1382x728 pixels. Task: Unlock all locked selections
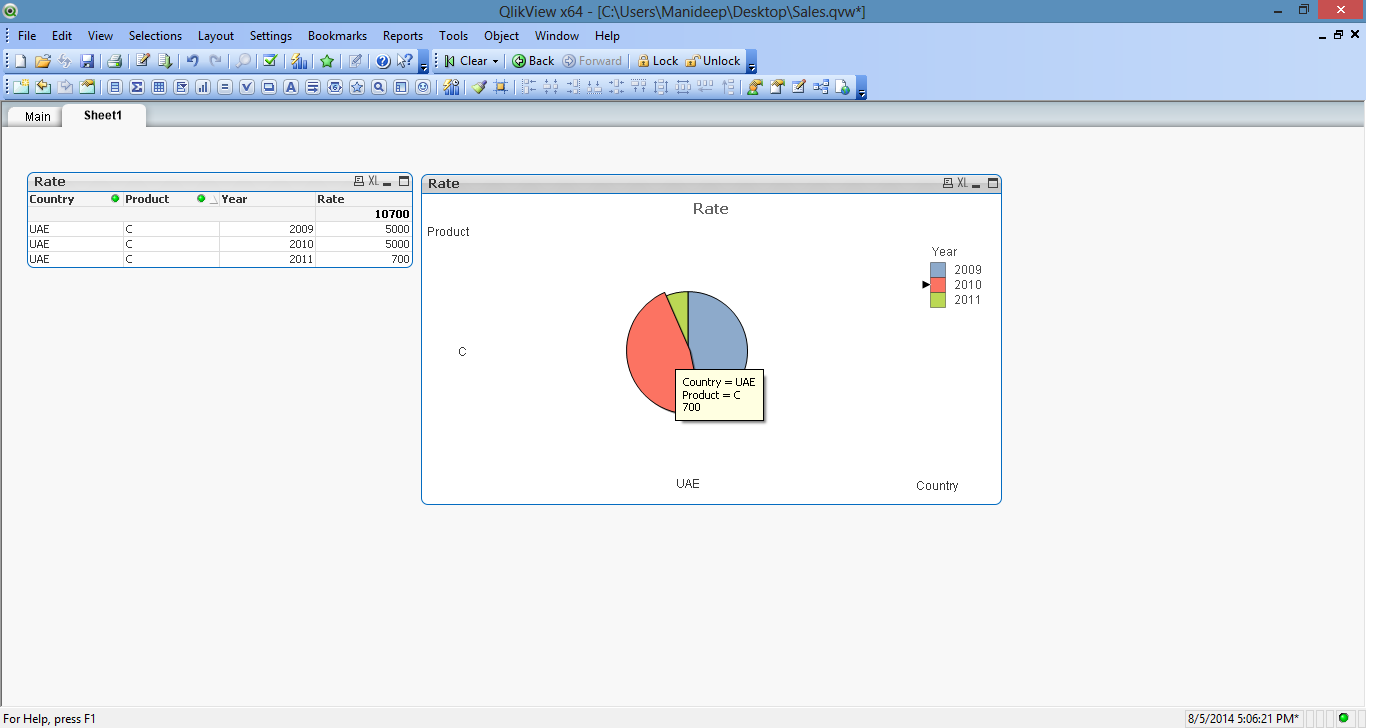(x=713, y=61)
